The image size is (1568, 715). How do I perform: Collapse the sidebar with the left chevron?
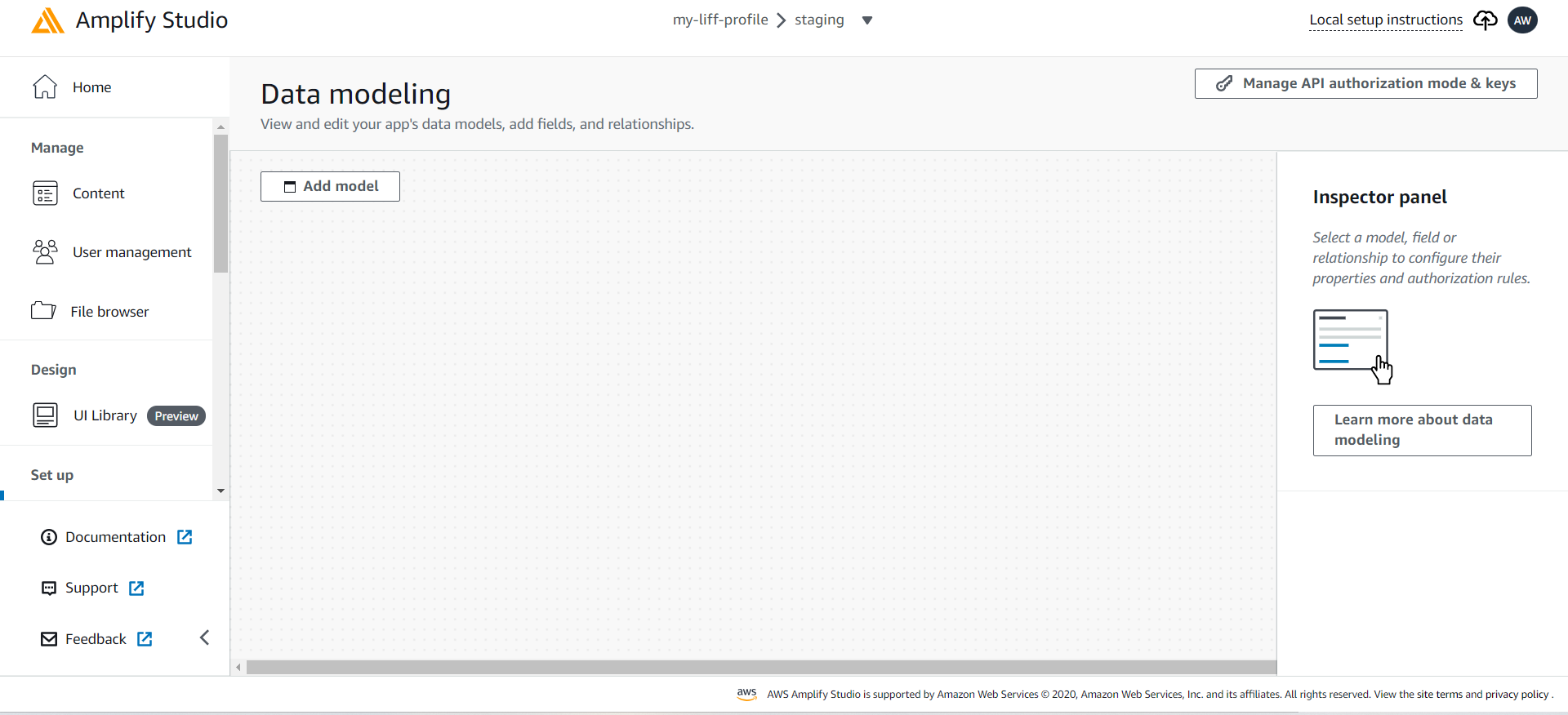[205, 637]
